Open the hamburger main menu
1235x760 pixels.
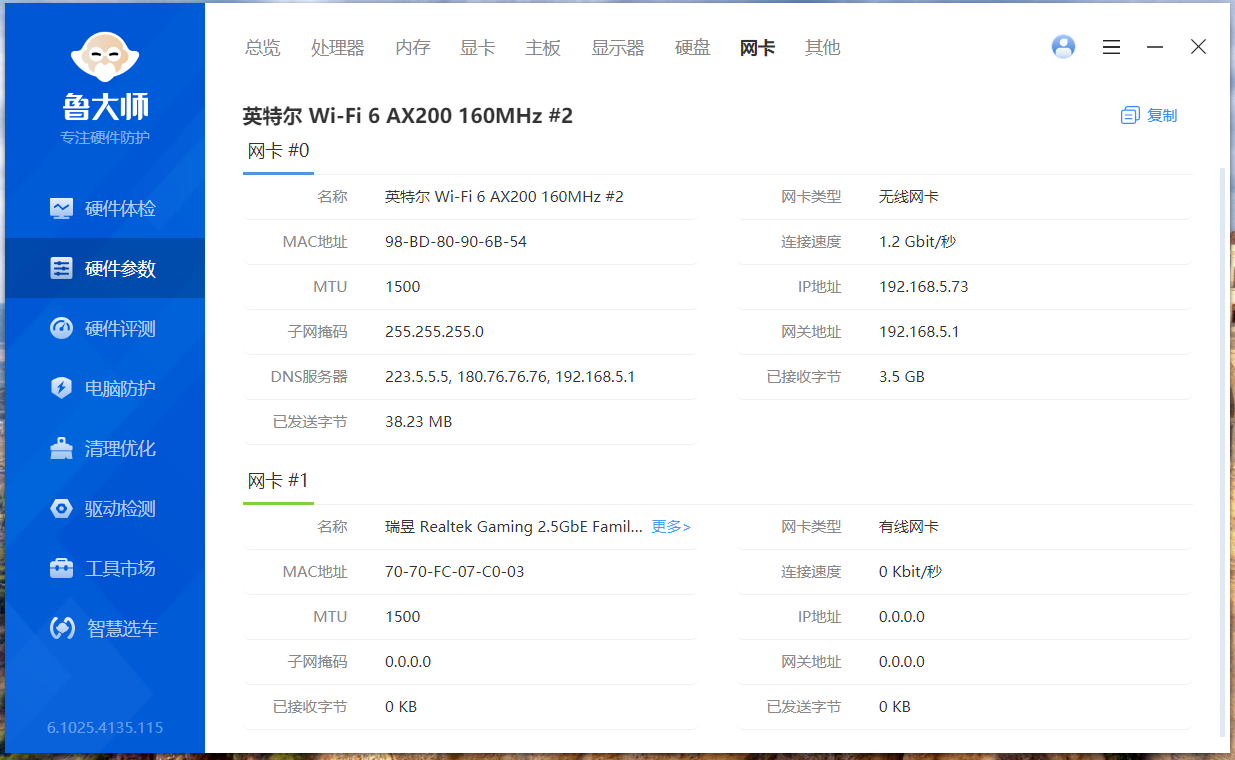pyautogui.click(x=1111, y=47)
